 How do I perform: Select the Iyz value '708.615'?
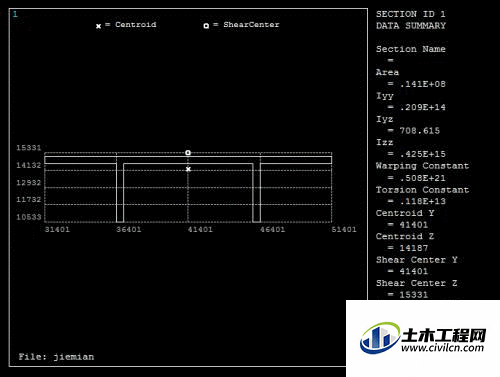pyautogui.click(x=420, y=131)
